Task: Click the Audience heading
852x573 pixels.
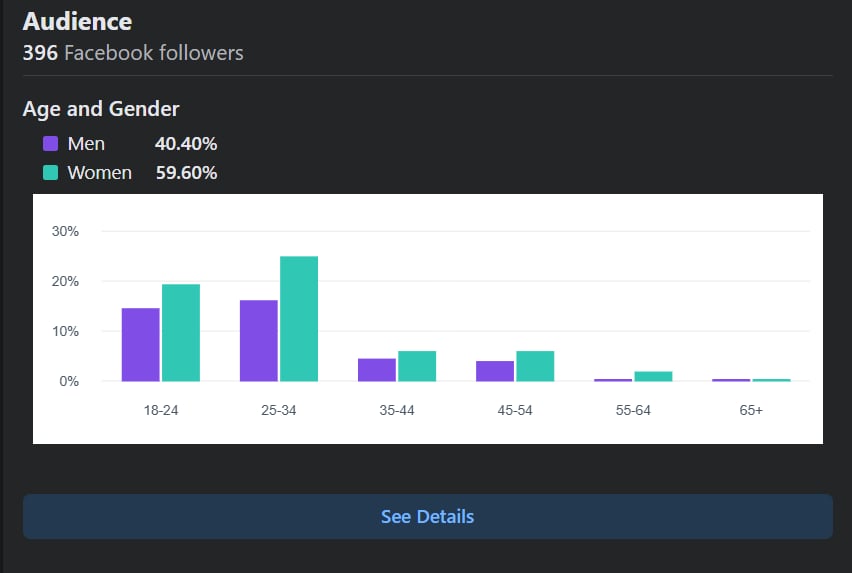Action: pos(77,21)
